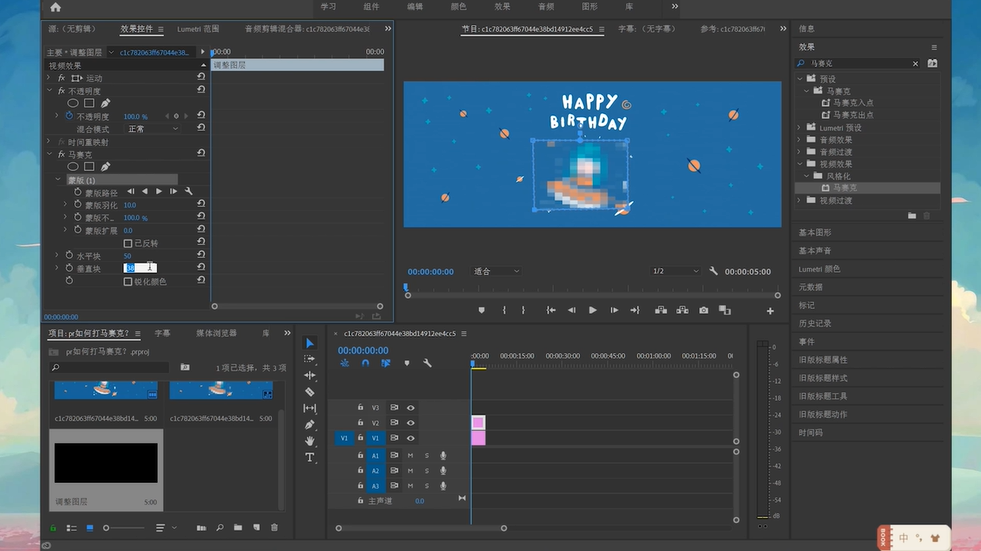Enable the 已反转 mask checkbox
The height and width of the screenshot is (551, 981).
(128, 243)
